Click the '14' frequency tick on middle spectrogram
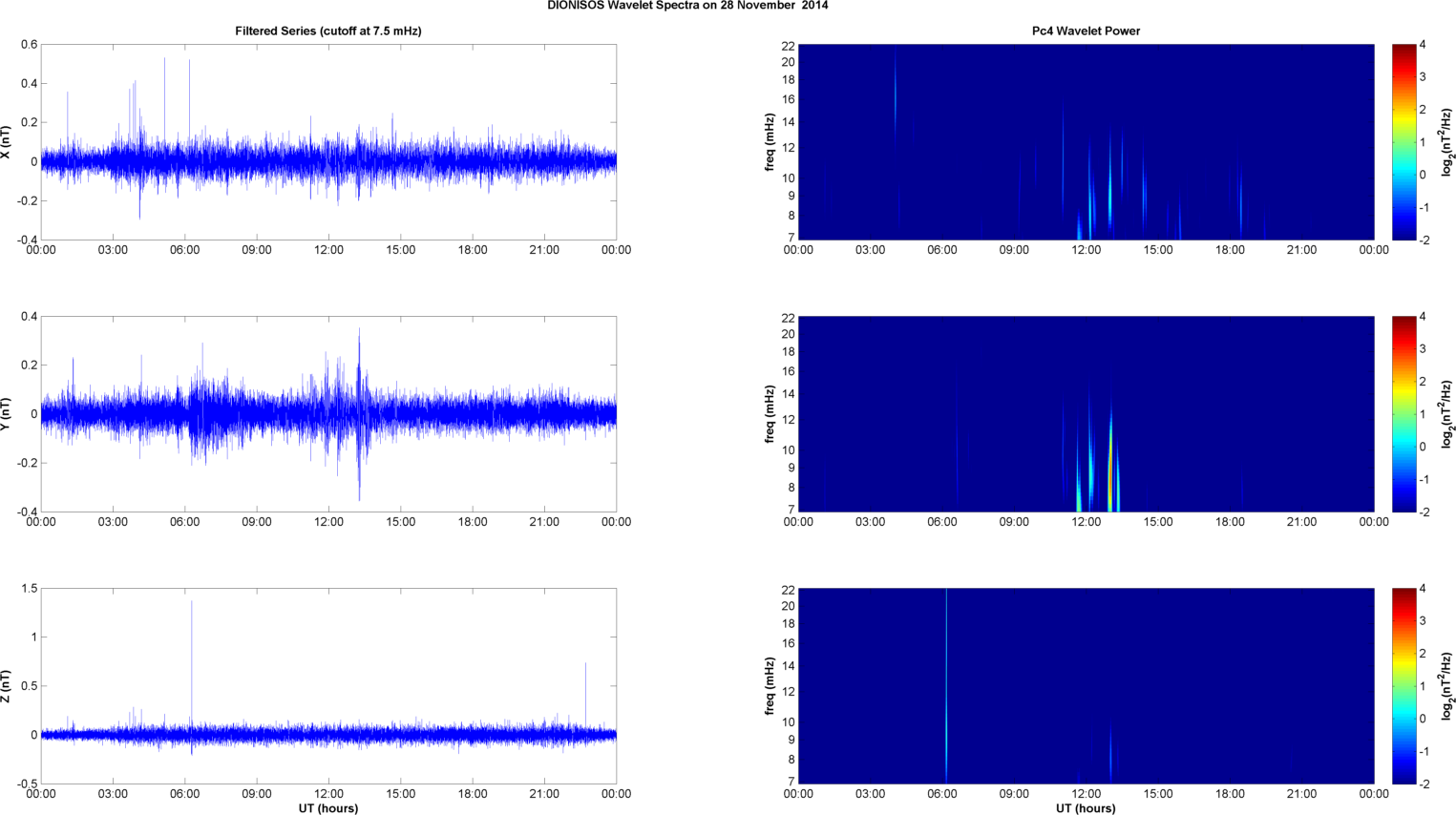 click(788, 394)
